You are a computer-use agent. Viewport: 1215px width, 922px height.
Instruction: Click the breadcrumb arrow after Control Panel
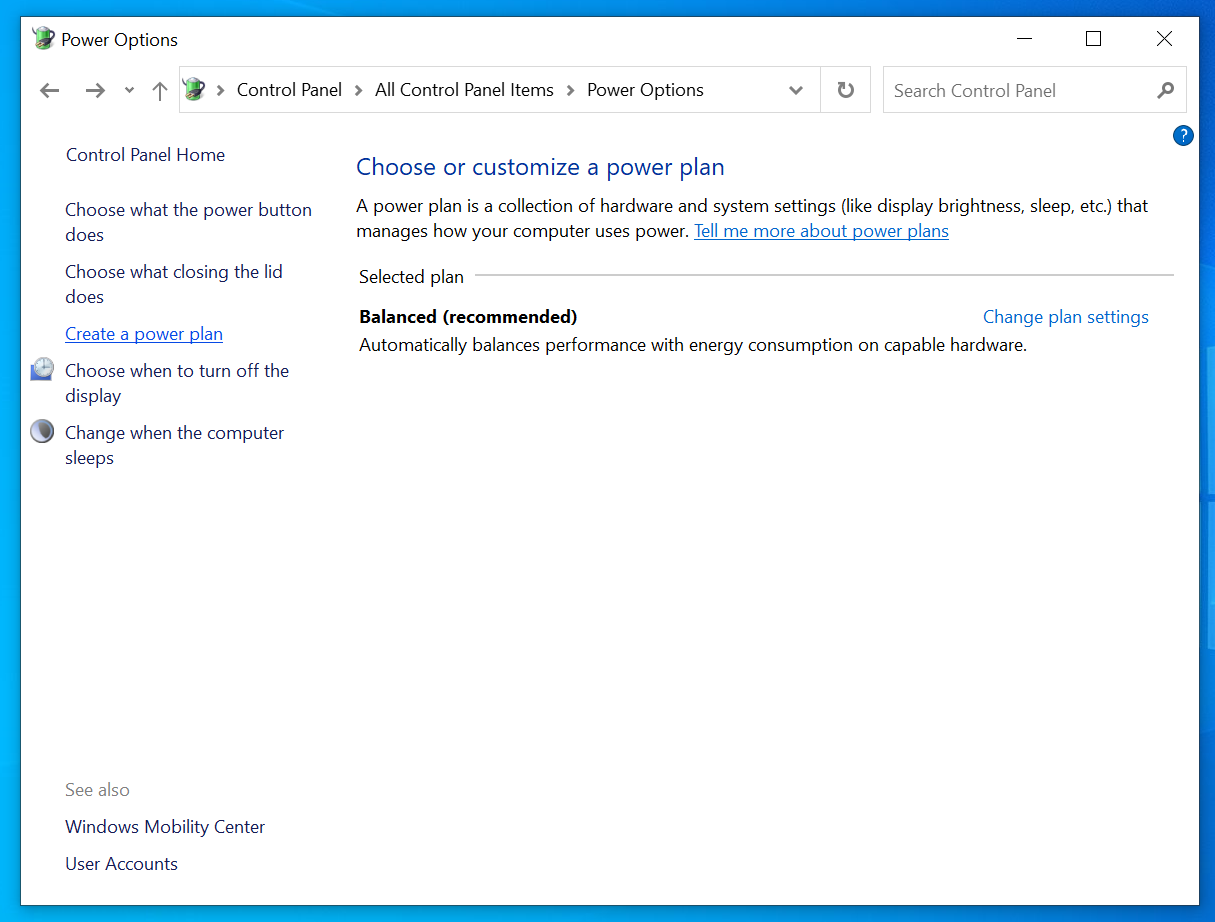point(357,89)
